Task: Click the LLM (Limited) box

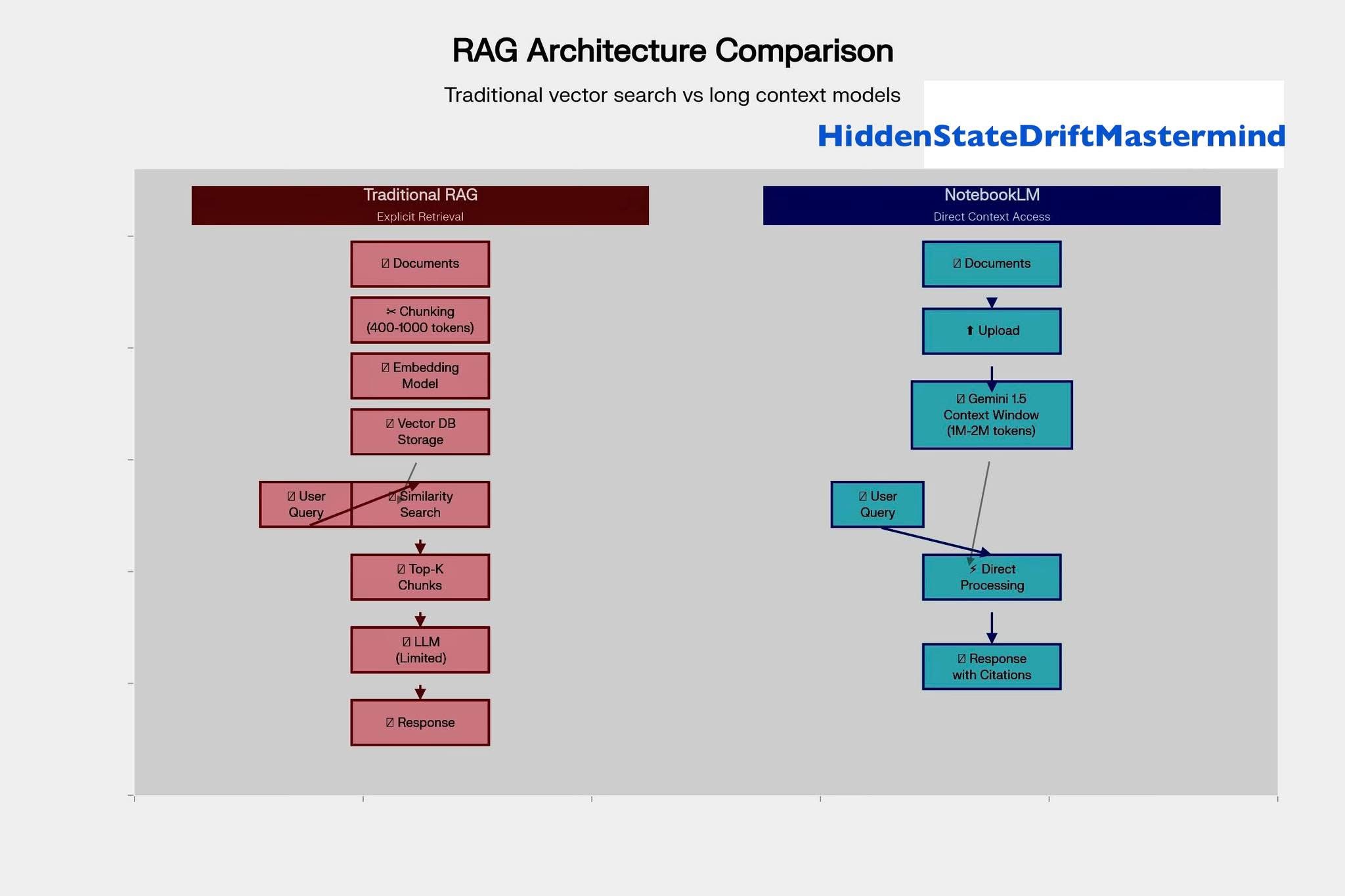Action: (x=420, y=650)
